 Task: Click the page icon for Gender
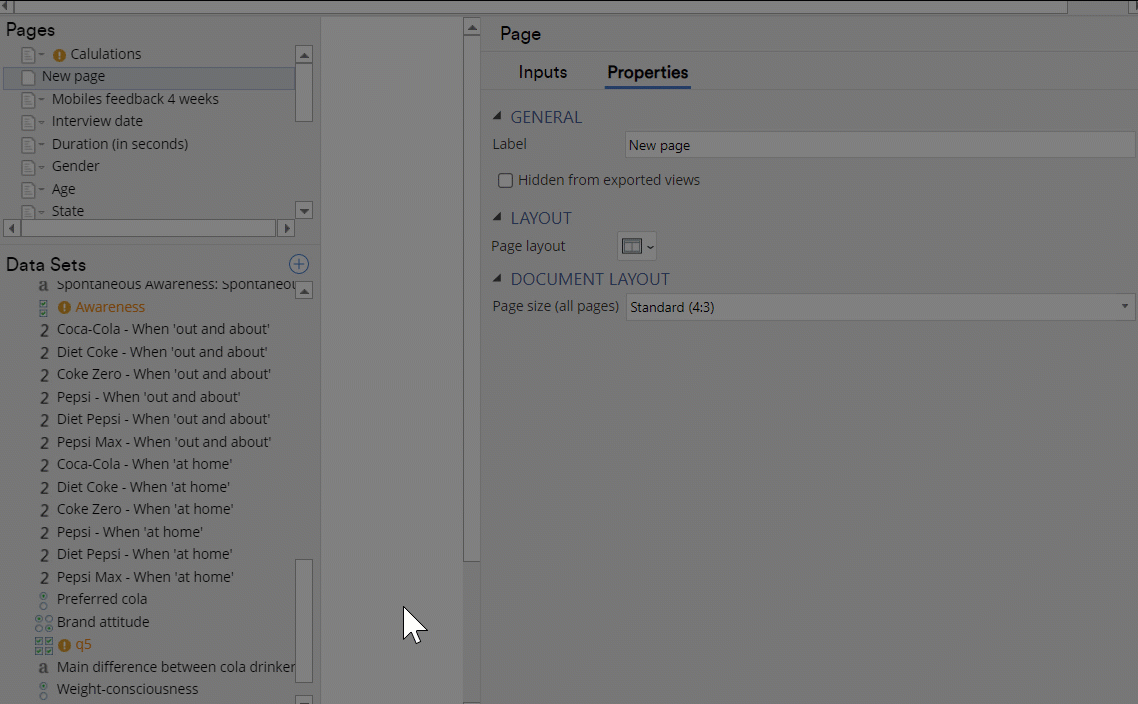point(28,168)
